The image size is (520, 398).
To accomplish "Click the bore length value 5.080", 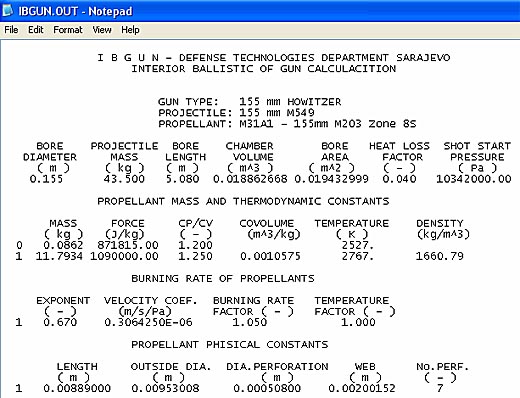I will tap(182, 179).
